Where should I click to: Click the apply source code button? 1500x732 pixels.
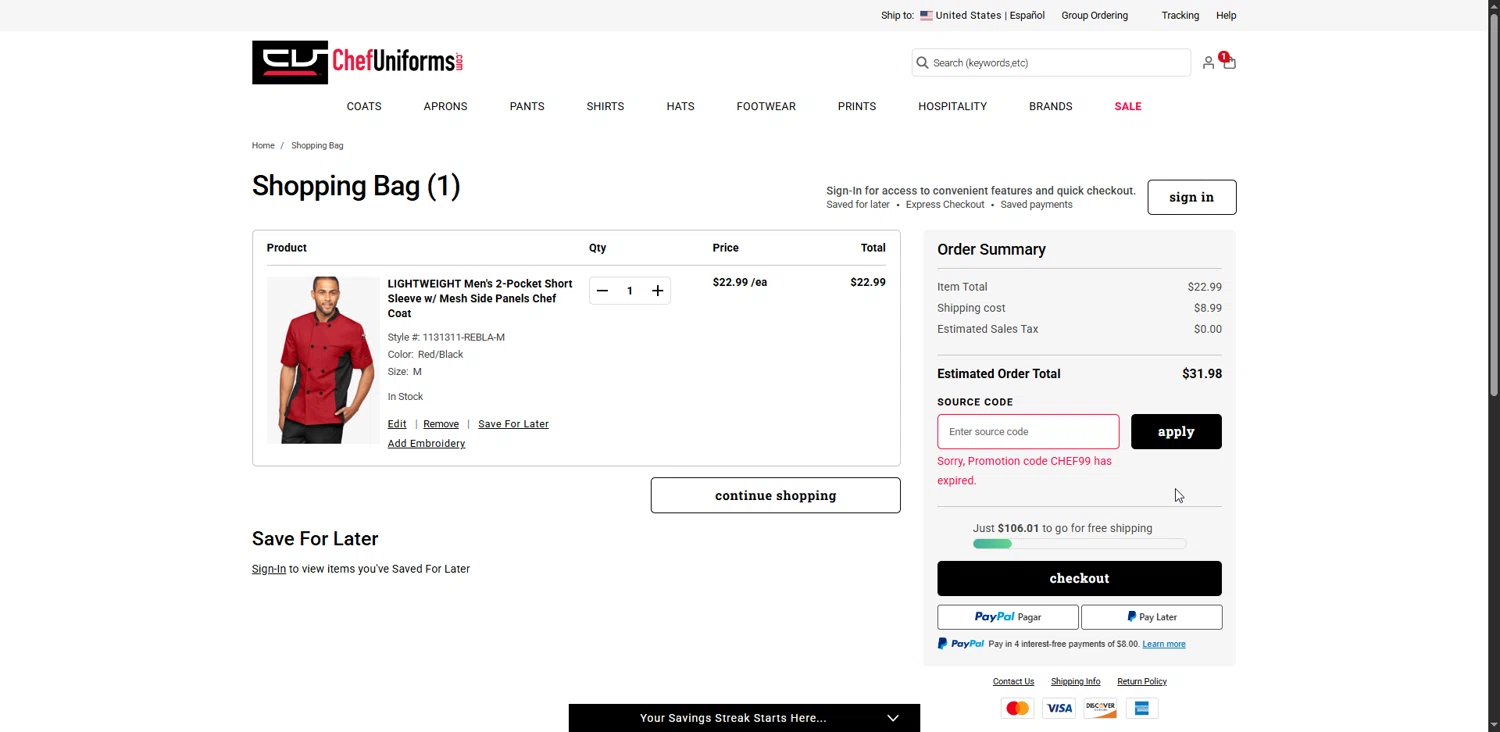pos(1176,432)
